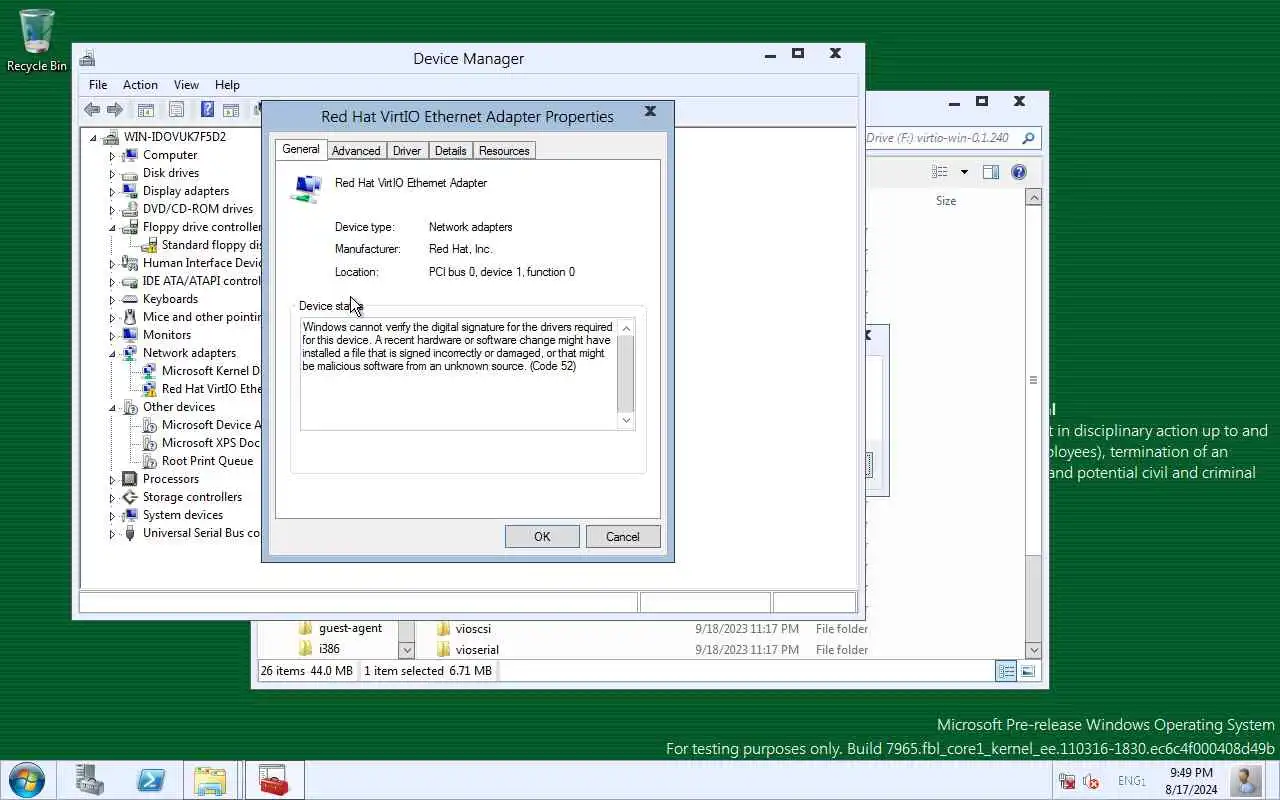Open the Start menu orb
The height and width of the screenshot is (800, 1280).
point(26,780)
